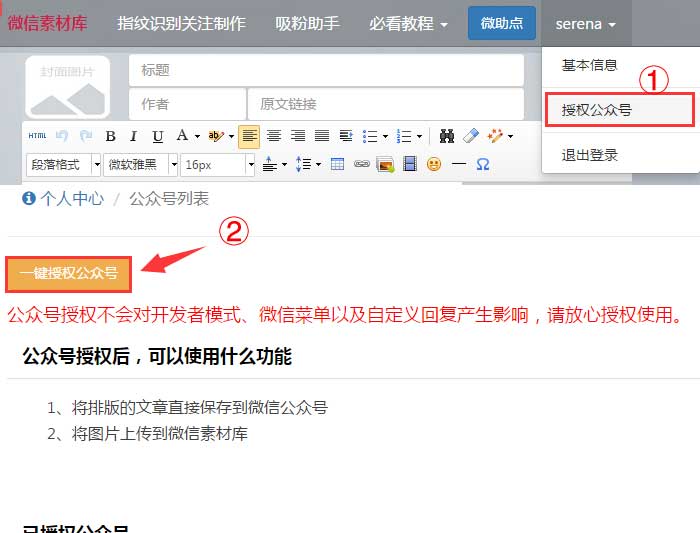700x533 pixels.
Task: Apply text highlight background color
Action: (216, 136)
